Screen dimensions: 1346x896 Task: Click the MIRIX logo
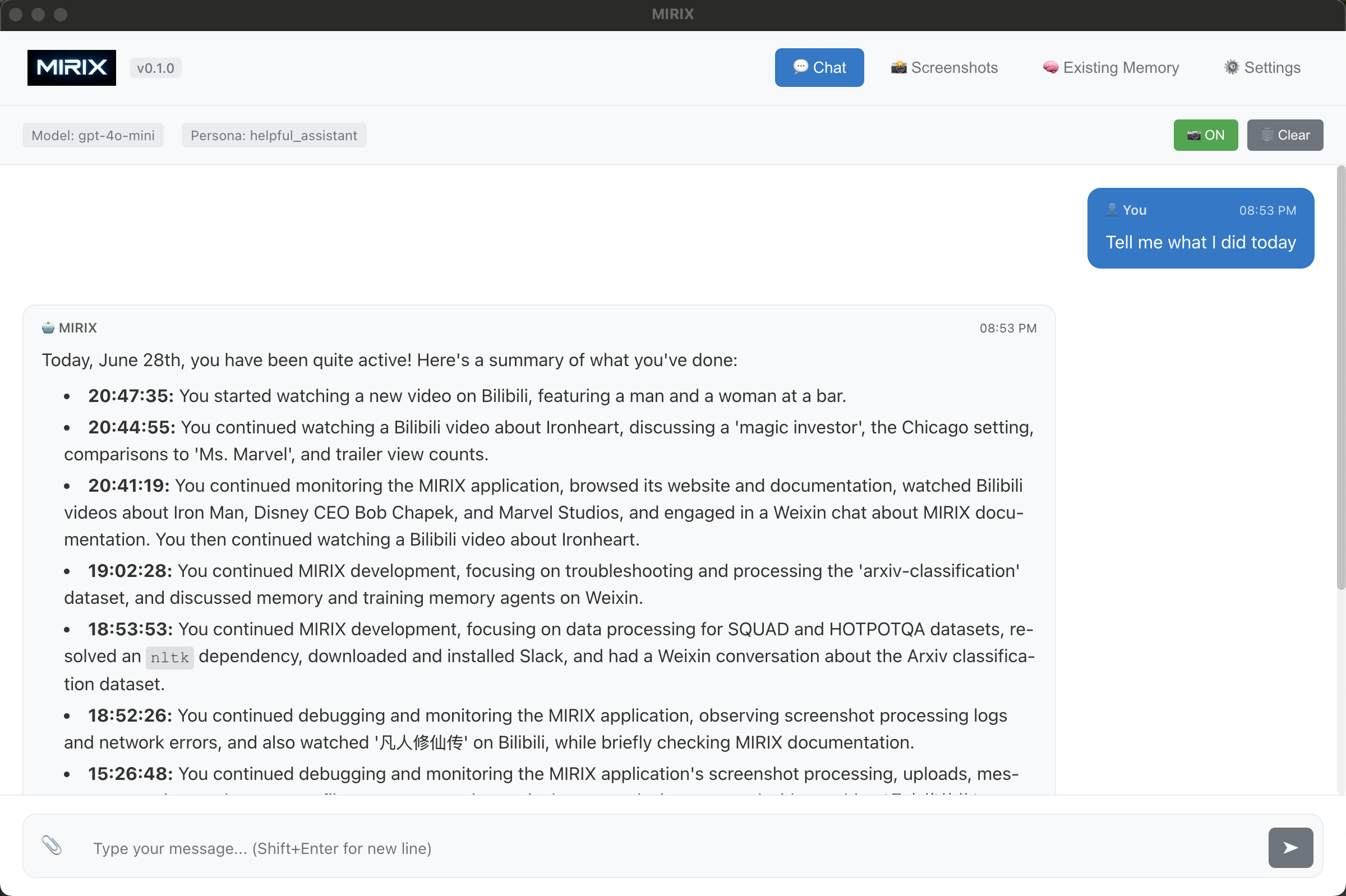coord(71,67)
